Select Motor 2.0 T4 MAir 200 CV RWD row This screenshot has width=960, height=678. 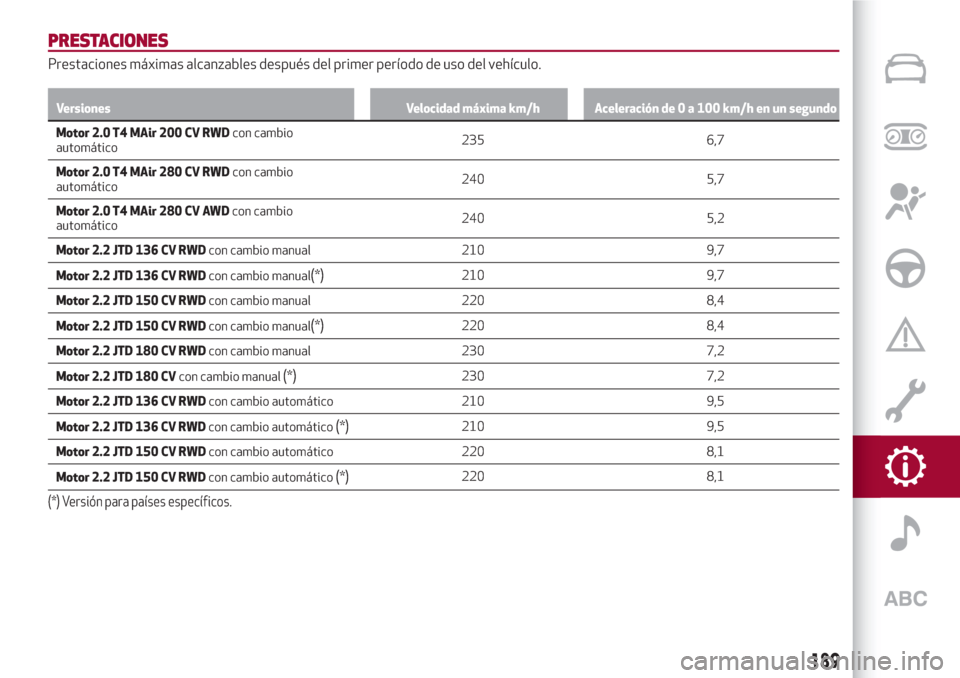pos(443,140)
